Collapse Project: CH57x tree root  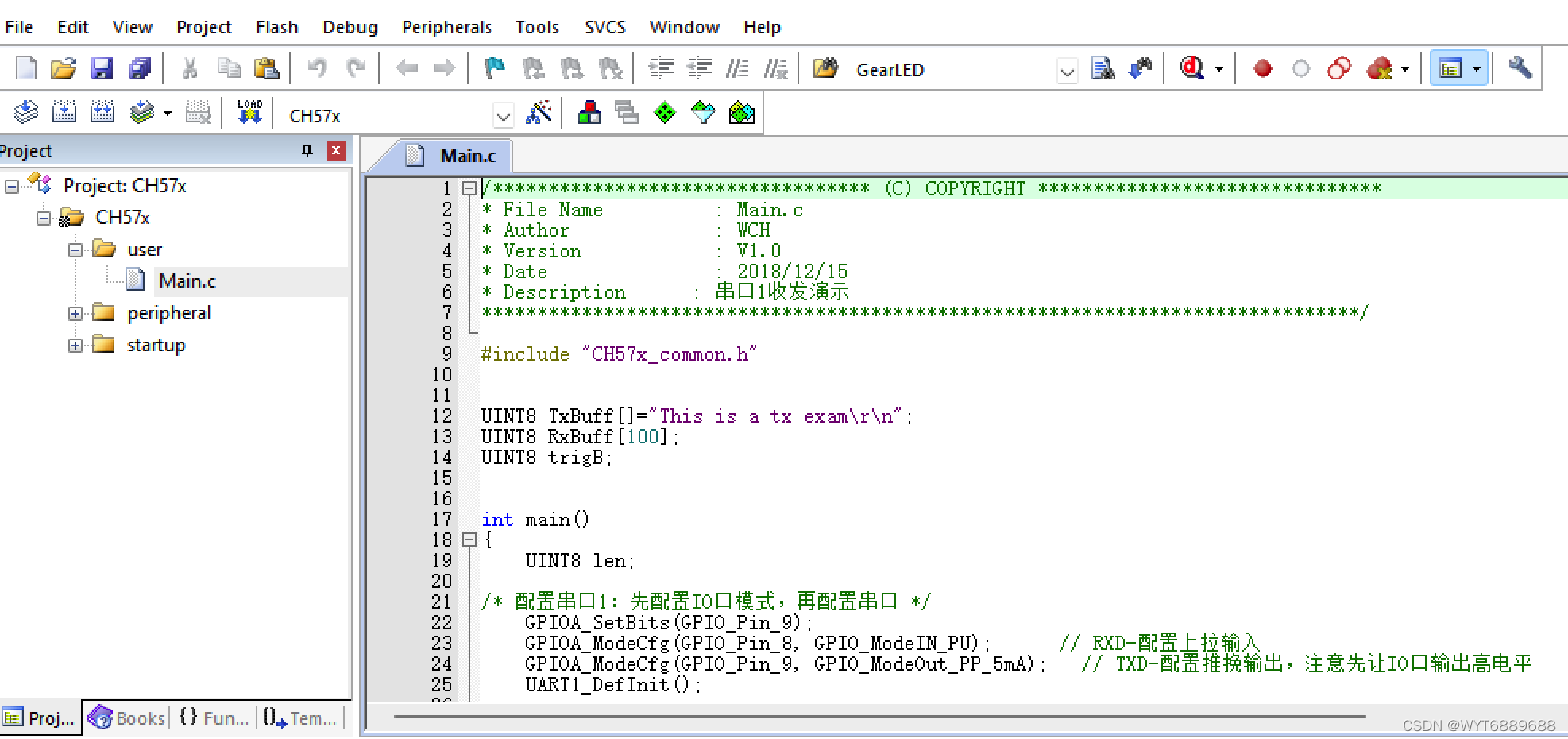(12, 187)
